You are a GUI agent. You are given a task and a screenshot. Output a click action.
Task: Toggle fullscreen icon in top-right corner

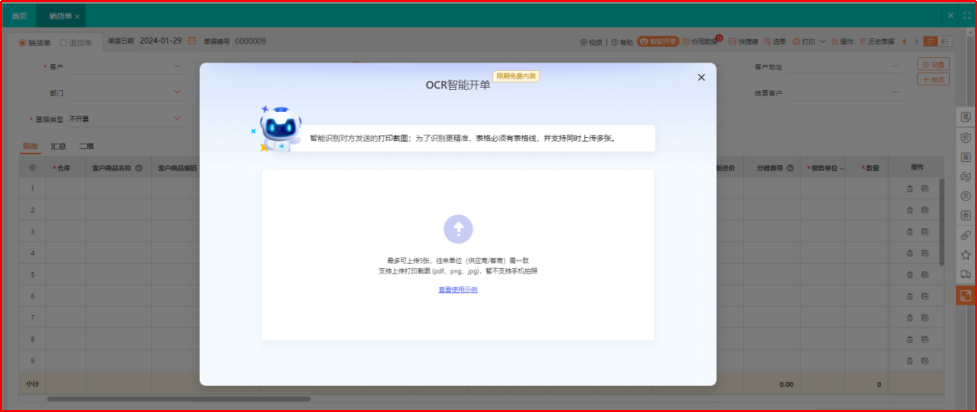[967, 16]
